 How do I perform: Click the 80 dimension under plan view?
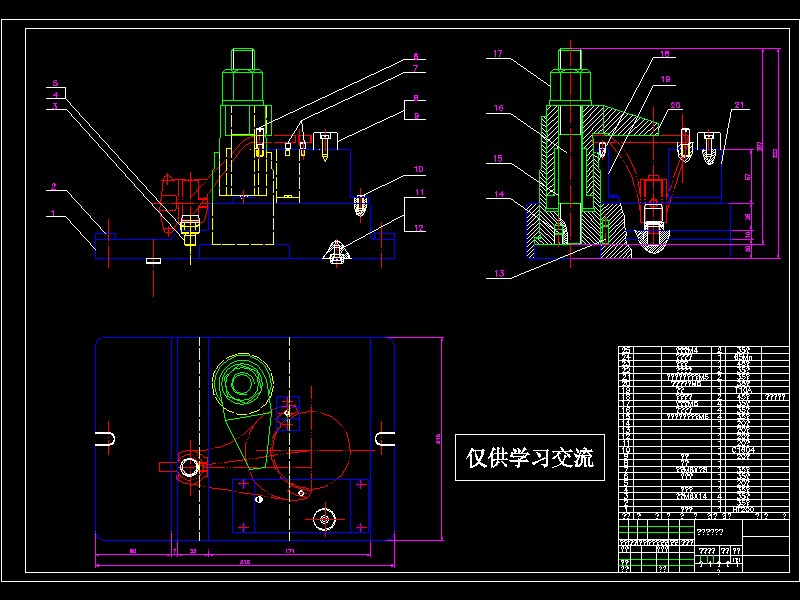click(x=133, y=551)
